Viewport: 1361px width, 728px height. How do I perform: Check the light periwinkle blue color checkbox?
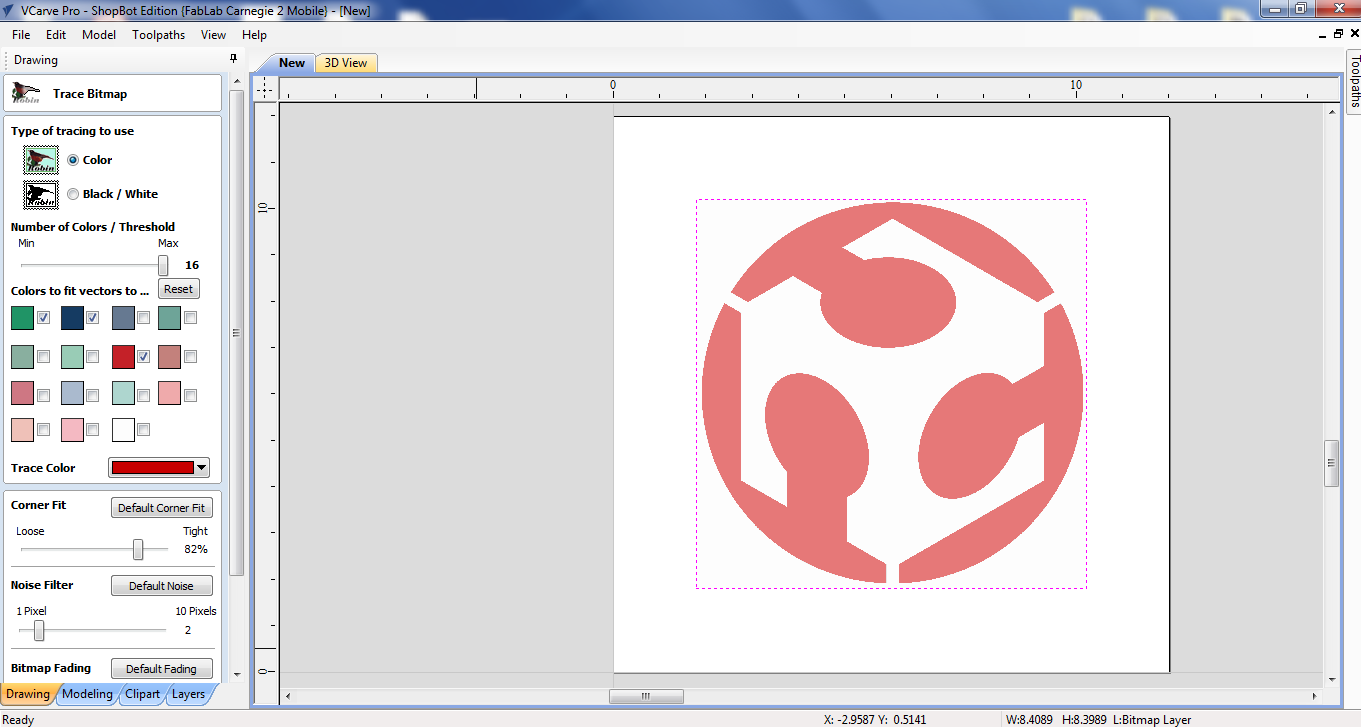click(x=93, y=394)
